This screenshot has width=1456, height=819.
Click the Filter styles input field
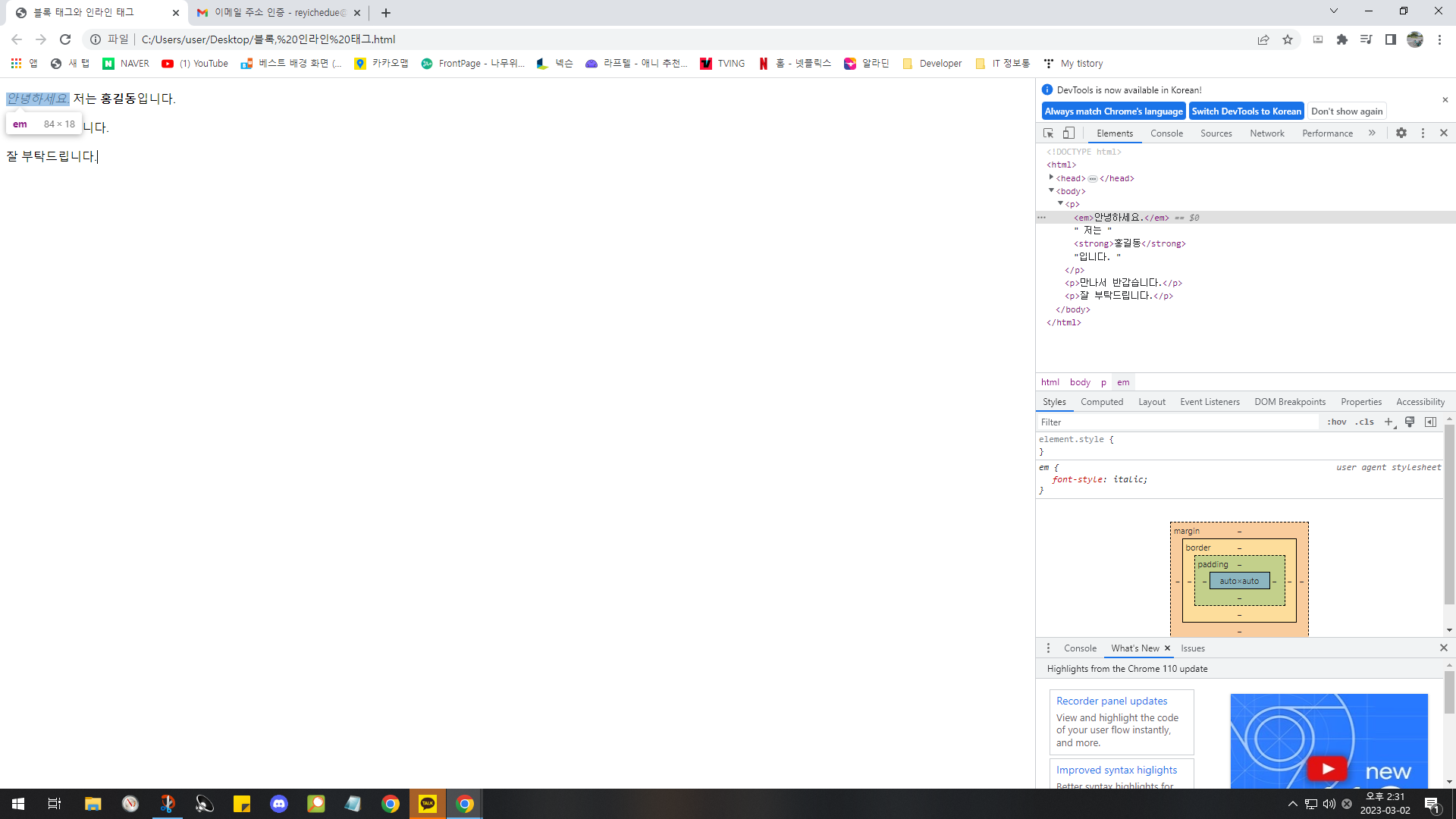click(x=1175, y=422)
